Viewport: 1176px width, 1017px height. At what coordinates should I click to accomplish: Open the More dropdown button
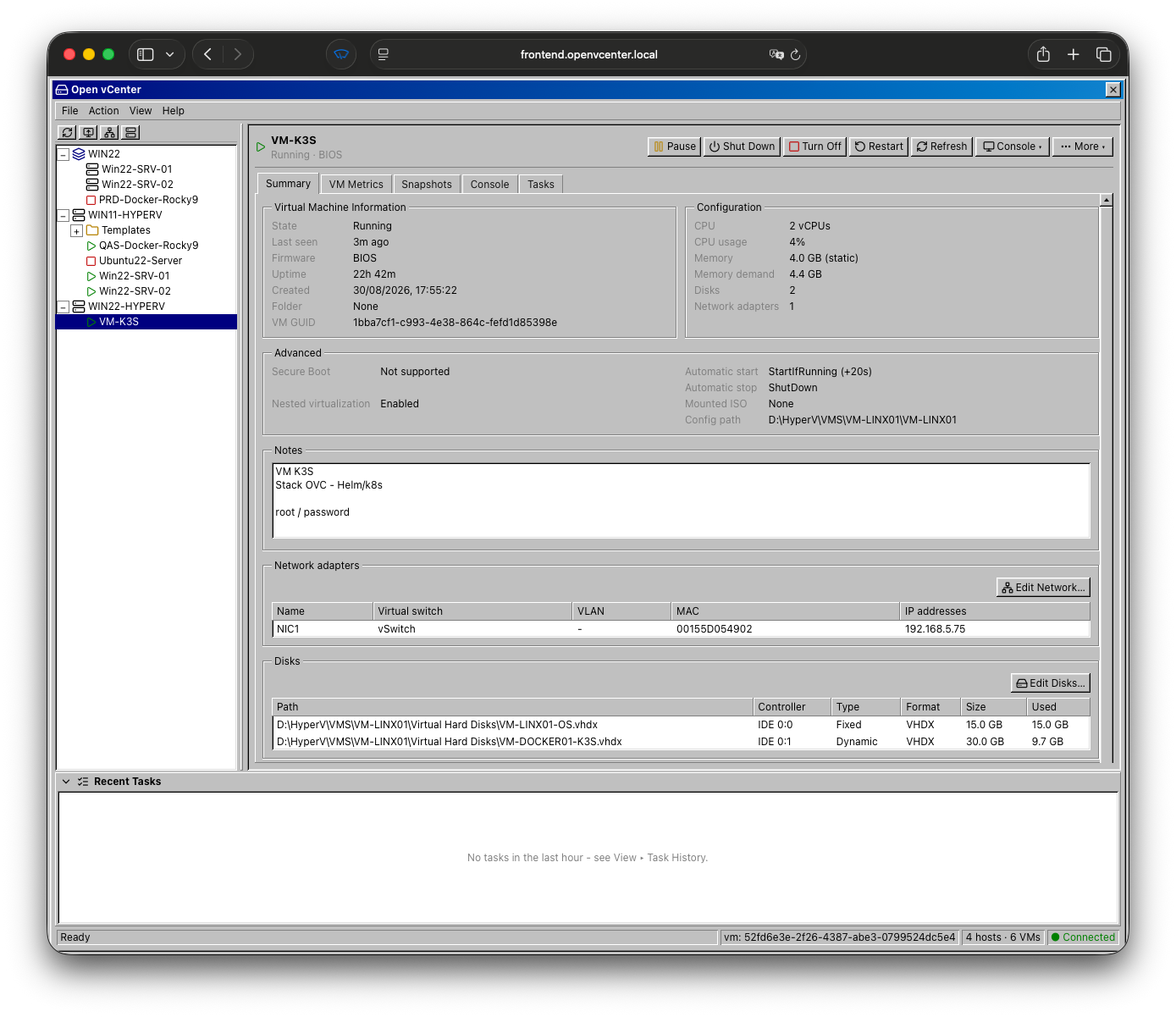pos(1083,146)
